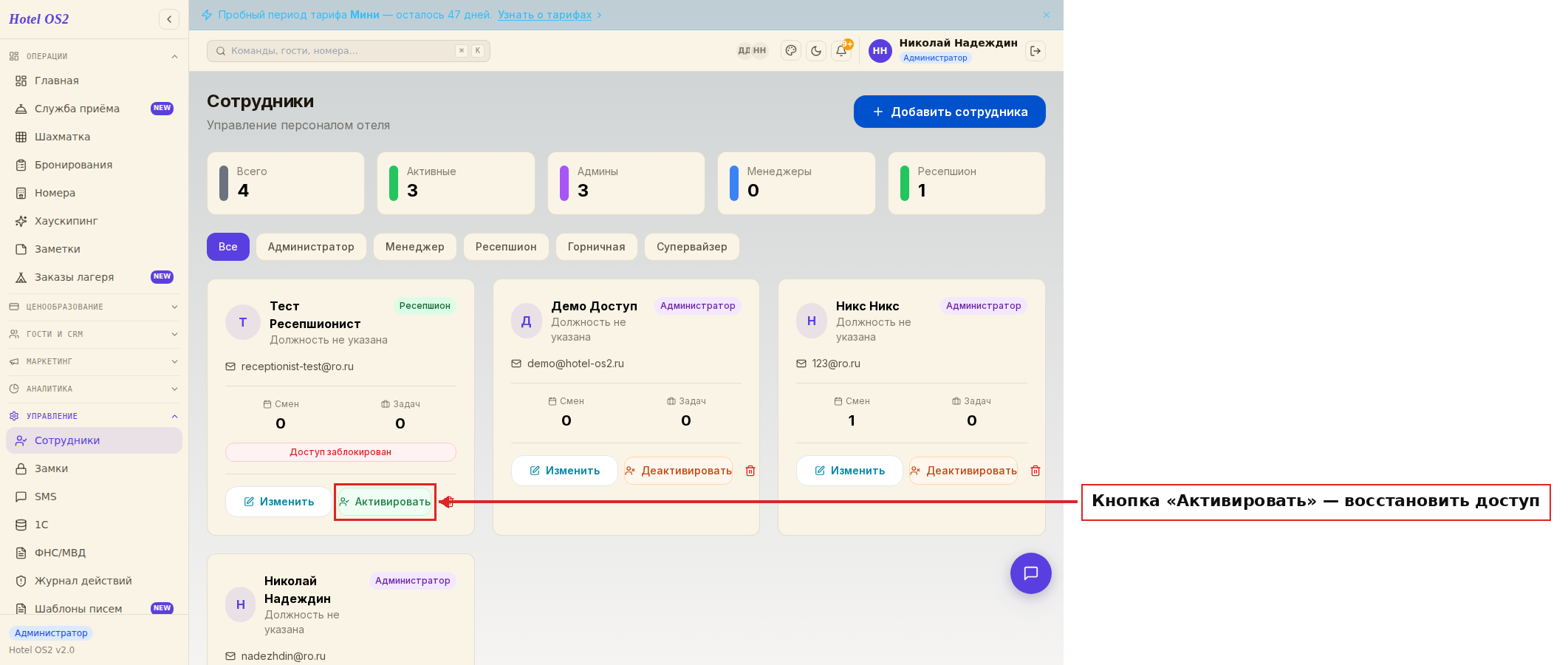Click the Админы stat card
This screenshot has width=1568, height=665.
click(x=626, y=183)
